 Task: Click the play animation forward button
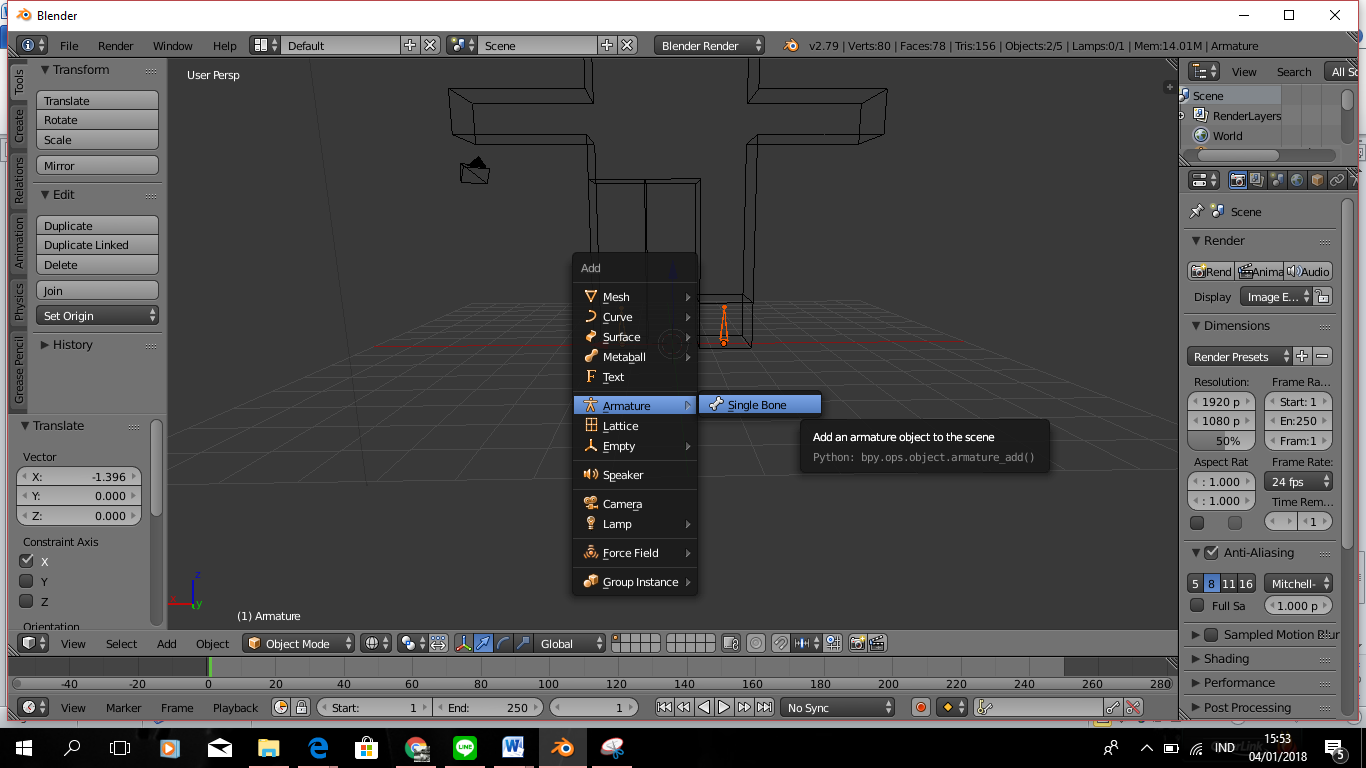coord(724,708)
